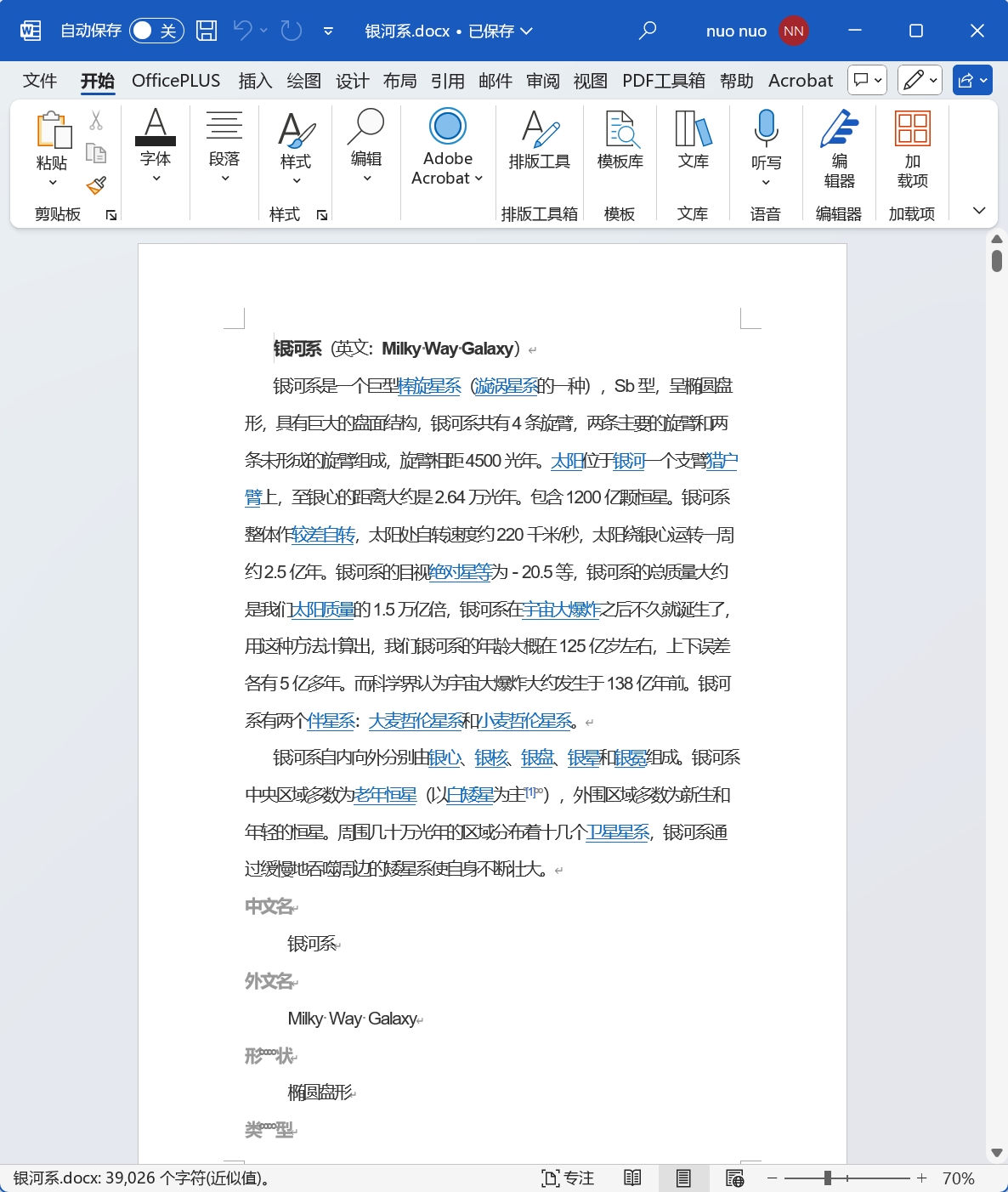Click the vertical scrollbar thumb

[997, 259]
